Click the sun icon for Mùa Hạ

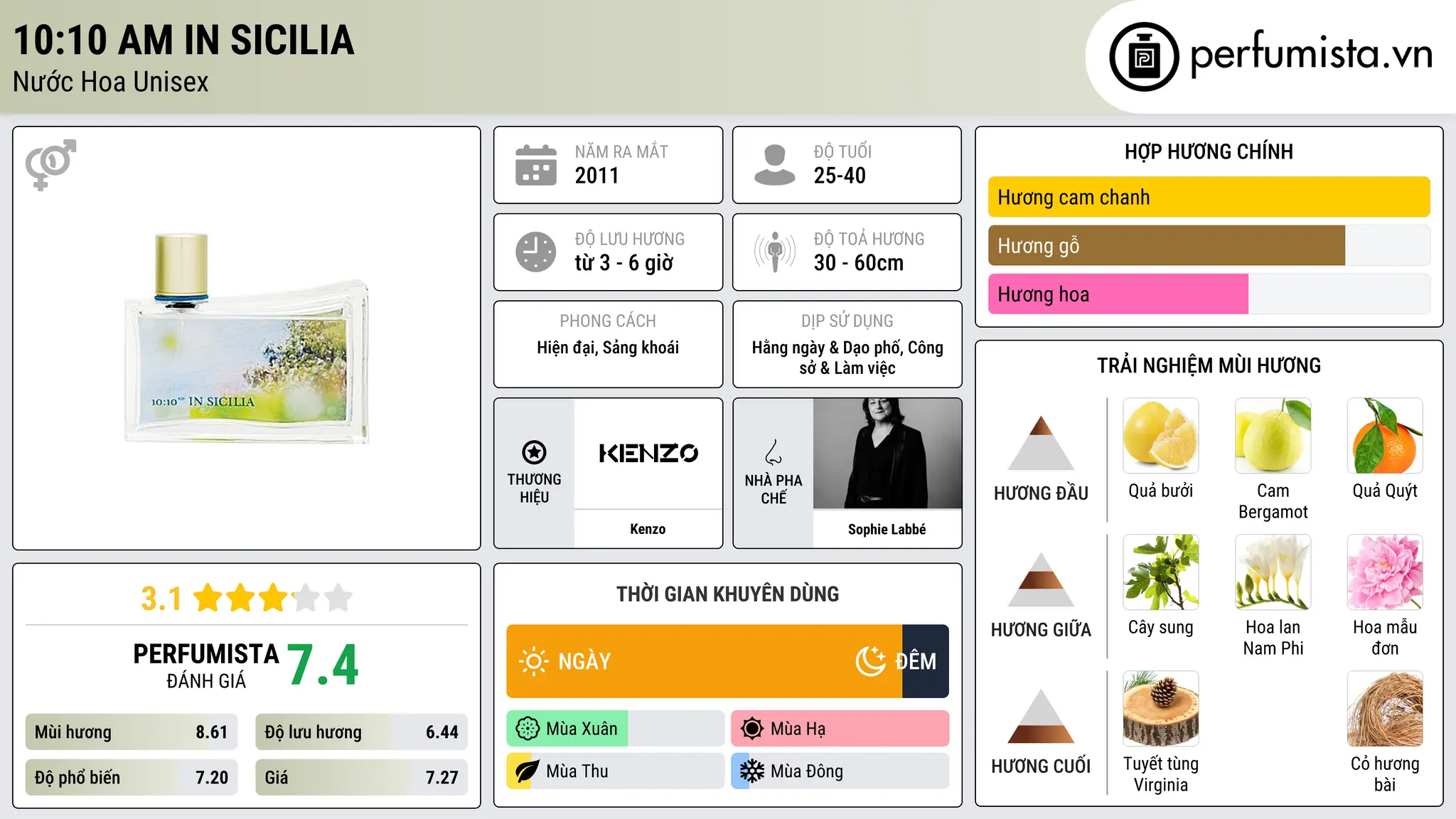tap(752, 729)
